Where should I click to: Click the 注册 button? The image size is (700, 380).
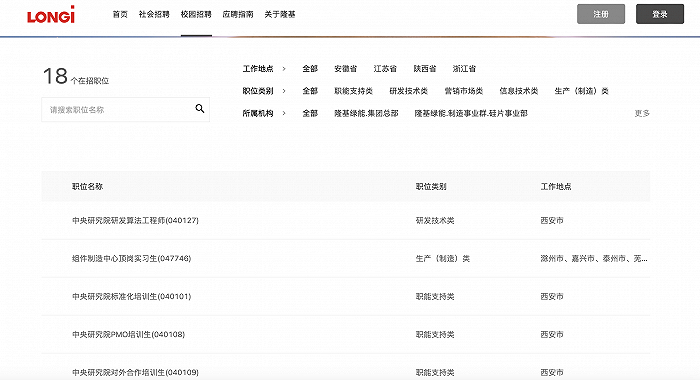pyautogui.click(x=601, y=14)
